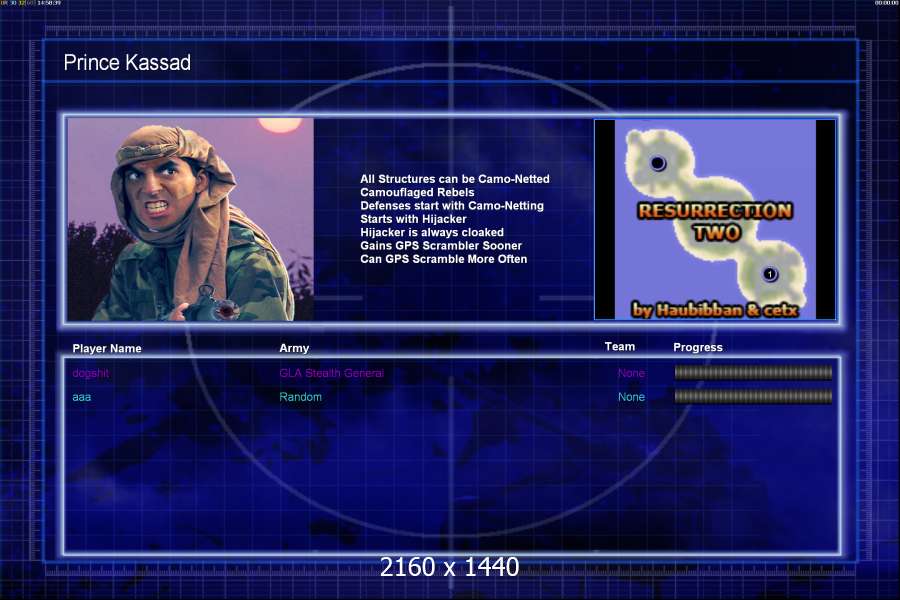This screenshot has width=900, height=600.
Task: Click 'Can GPS Scramble More Often' line
Action: (443, 259)
